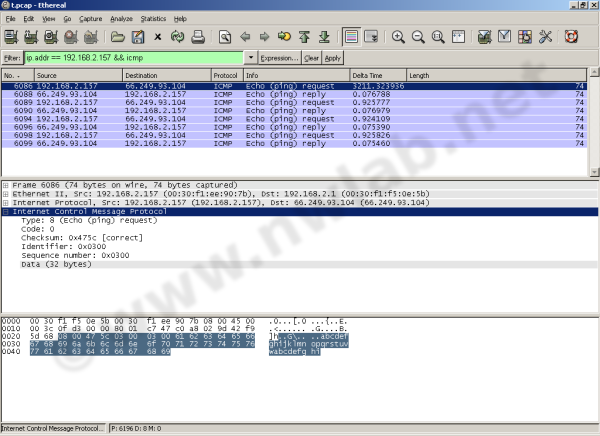Open a capture file folder icon

(118, 37)
